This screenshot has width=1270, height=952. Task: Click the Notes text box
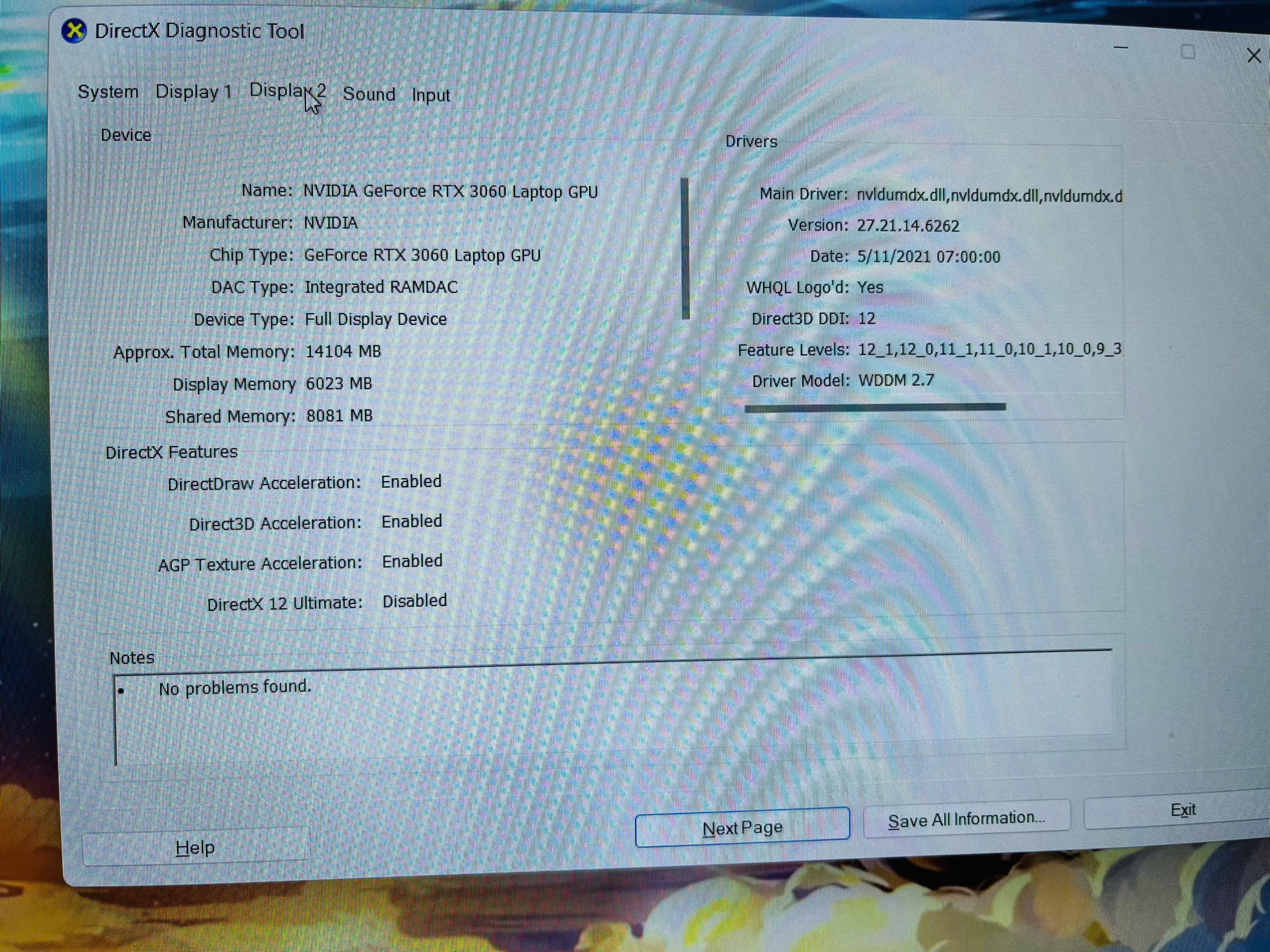pos(613,706)
